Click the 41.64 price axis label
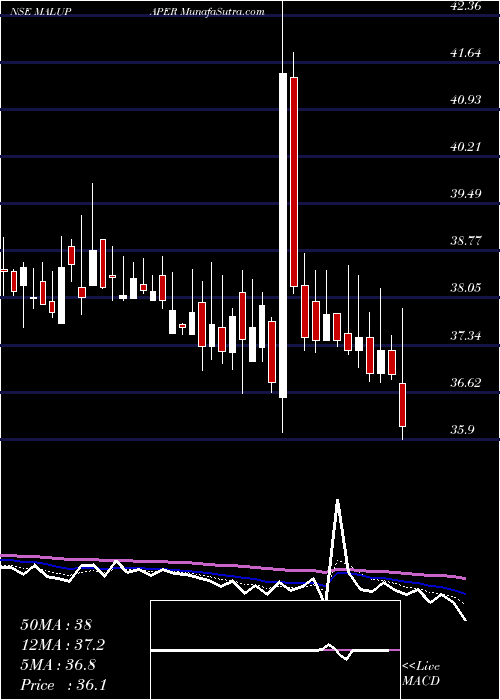The height and width of the screenshot is (700, 500). click(x=466, y=53)
